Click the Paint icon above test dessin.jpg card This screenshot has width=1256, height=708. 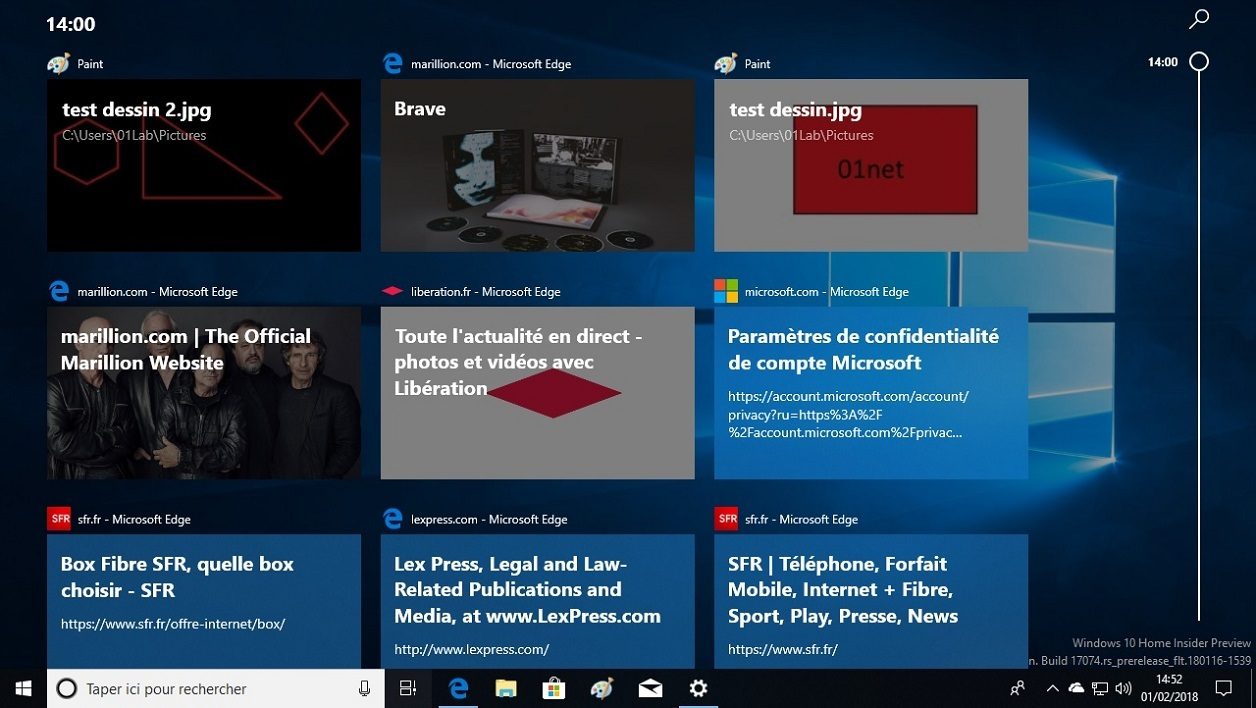[726, 64]
